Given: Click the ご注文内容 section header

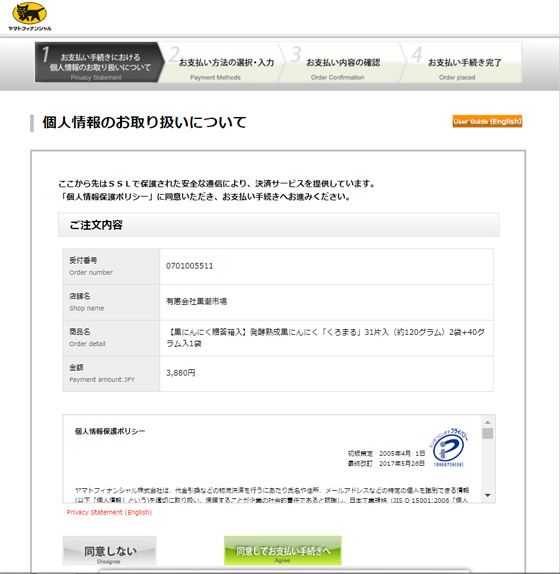Looking at the screenshot, I should (279, 225).
